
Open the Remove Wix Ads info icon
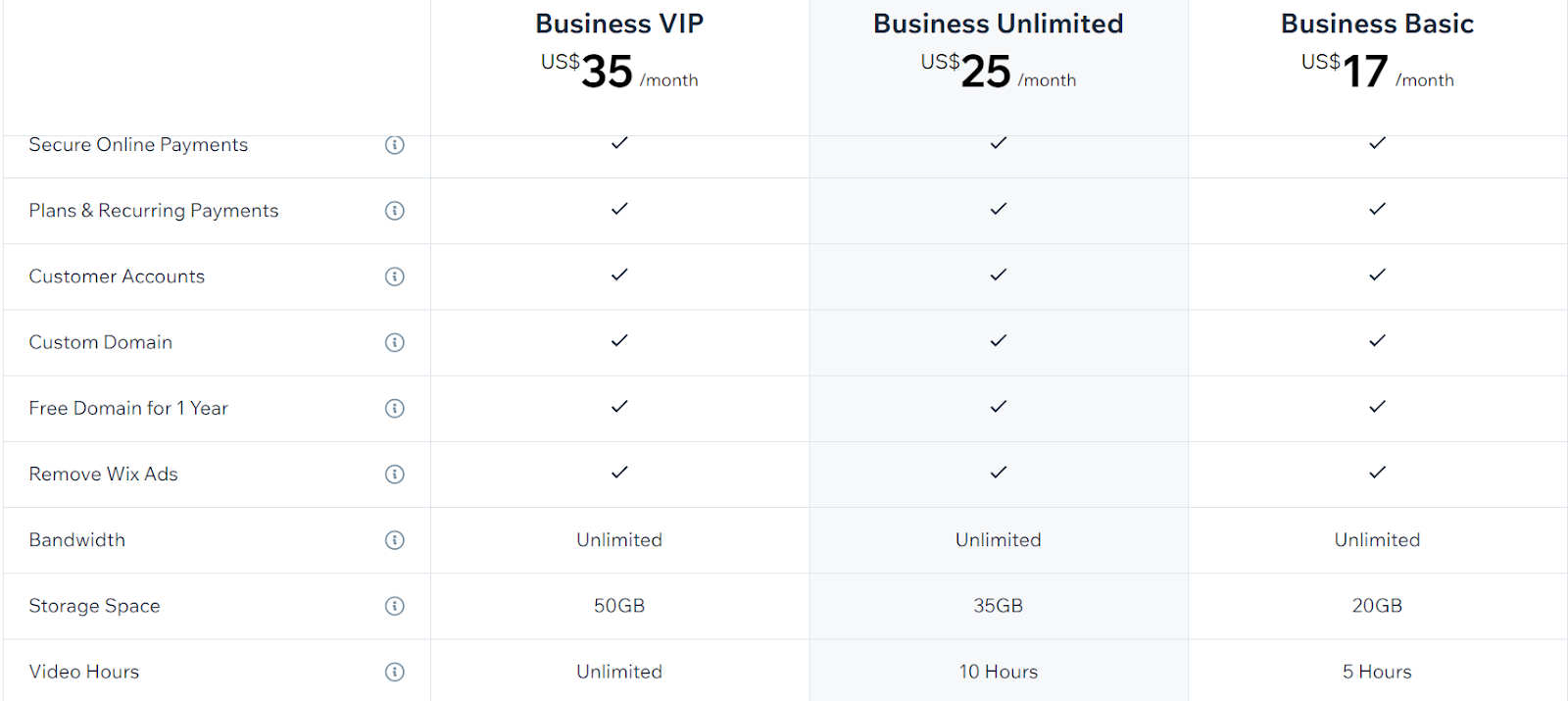click(x=395, y=475)
